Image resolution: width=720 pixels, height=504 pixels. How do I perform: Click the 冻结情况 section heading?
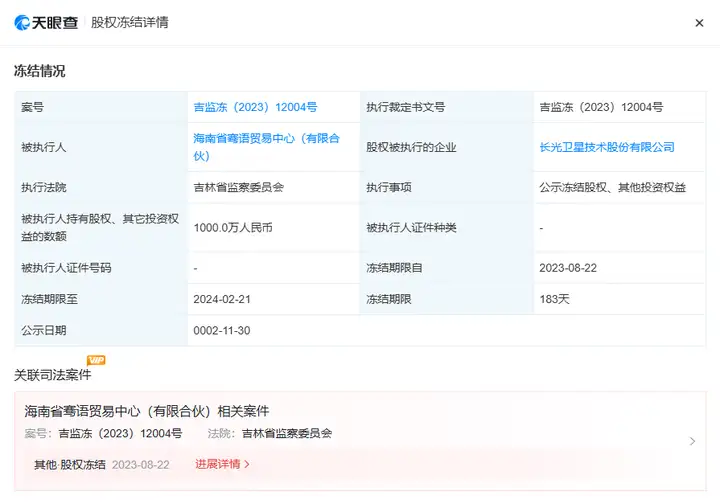[39, 71]
